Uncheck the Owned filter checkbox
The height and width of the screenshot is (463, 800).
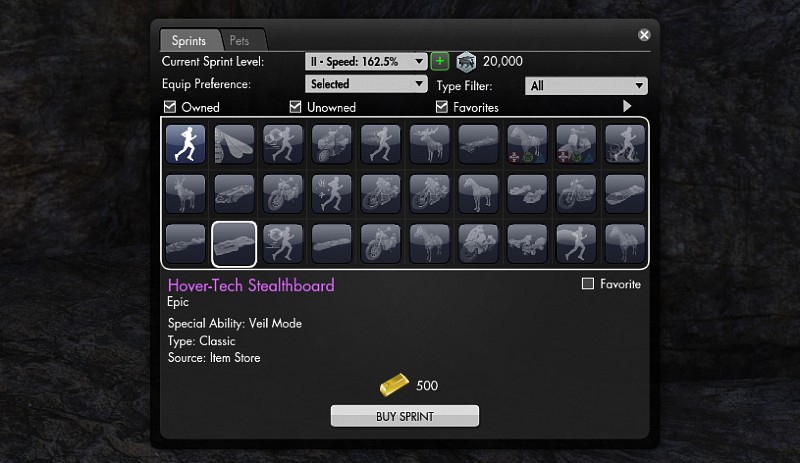(170, 107)
